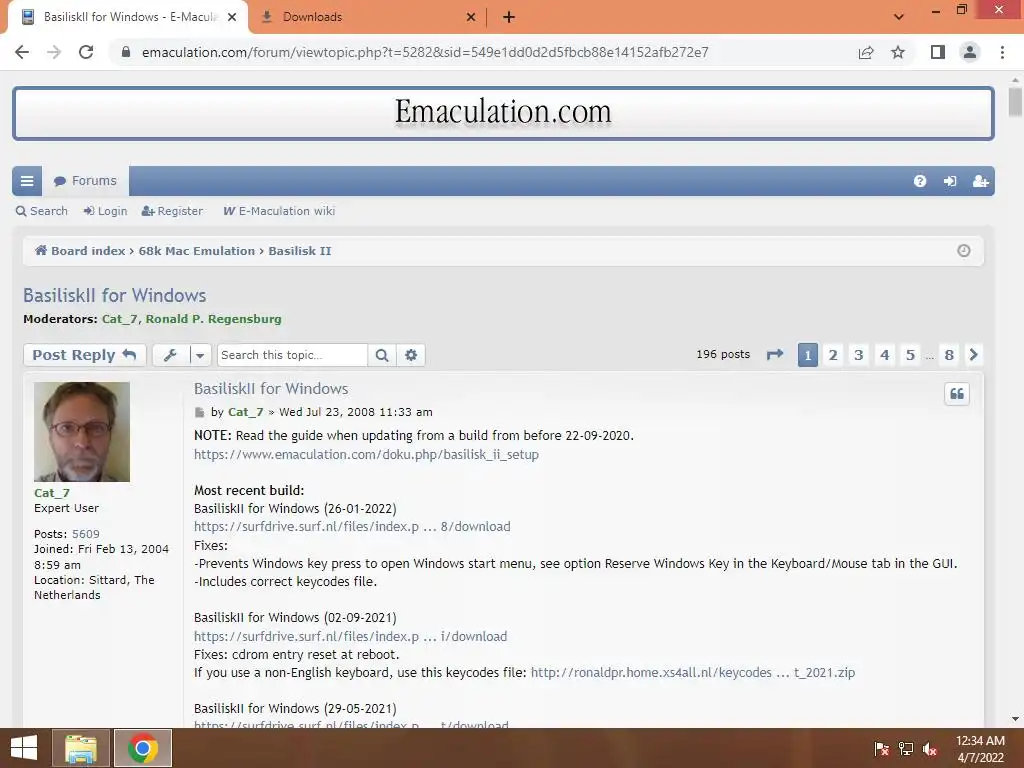Click the Search this topic field
The height and width of the screenshot is (768, 1024).
(x=292, y=355)
